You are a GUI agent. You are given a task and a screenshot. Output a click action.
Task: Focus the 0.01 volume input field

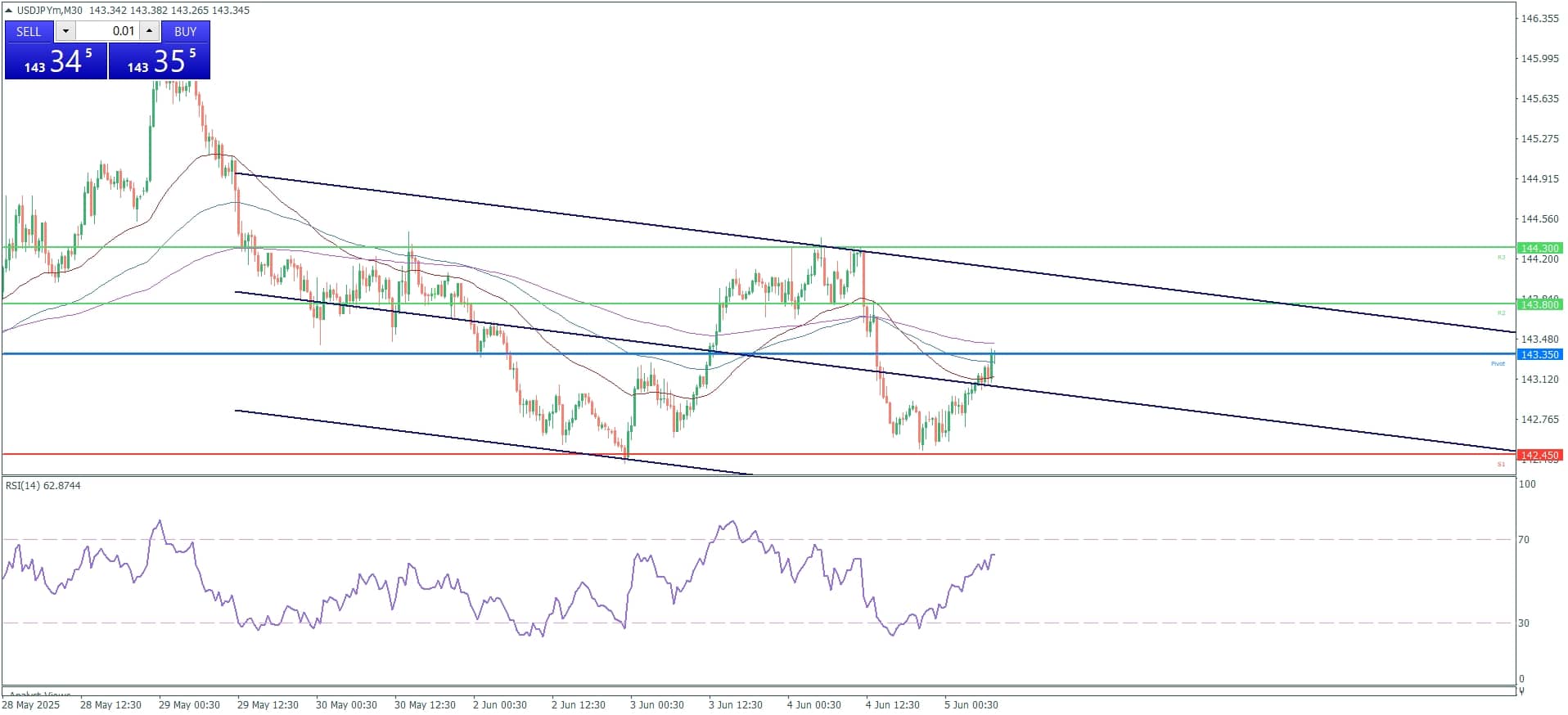click(107, 31)
